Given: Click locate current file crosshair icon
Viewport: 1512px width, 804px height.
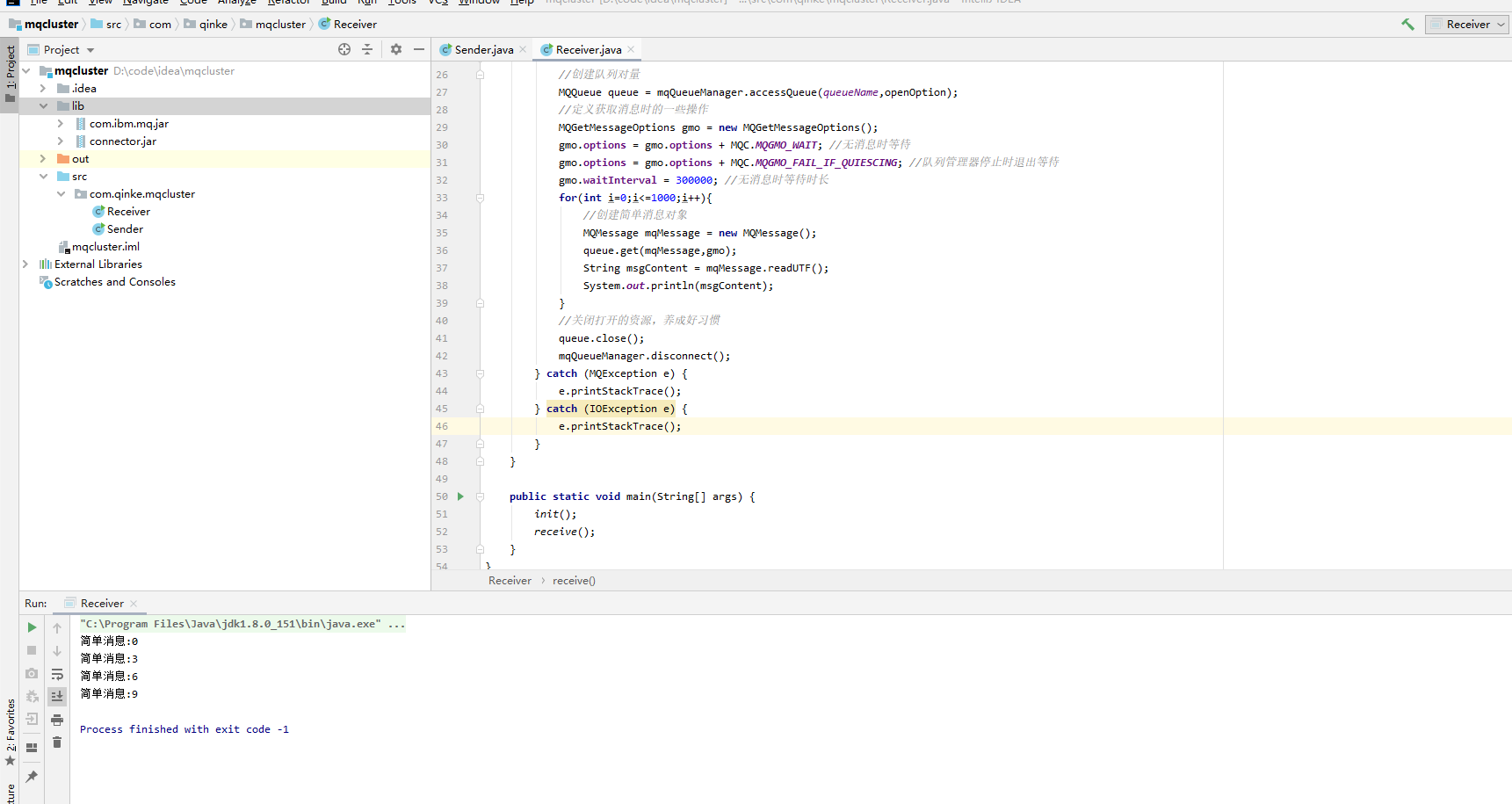Looking at the screenshot, I should click(x=344, y=49).
